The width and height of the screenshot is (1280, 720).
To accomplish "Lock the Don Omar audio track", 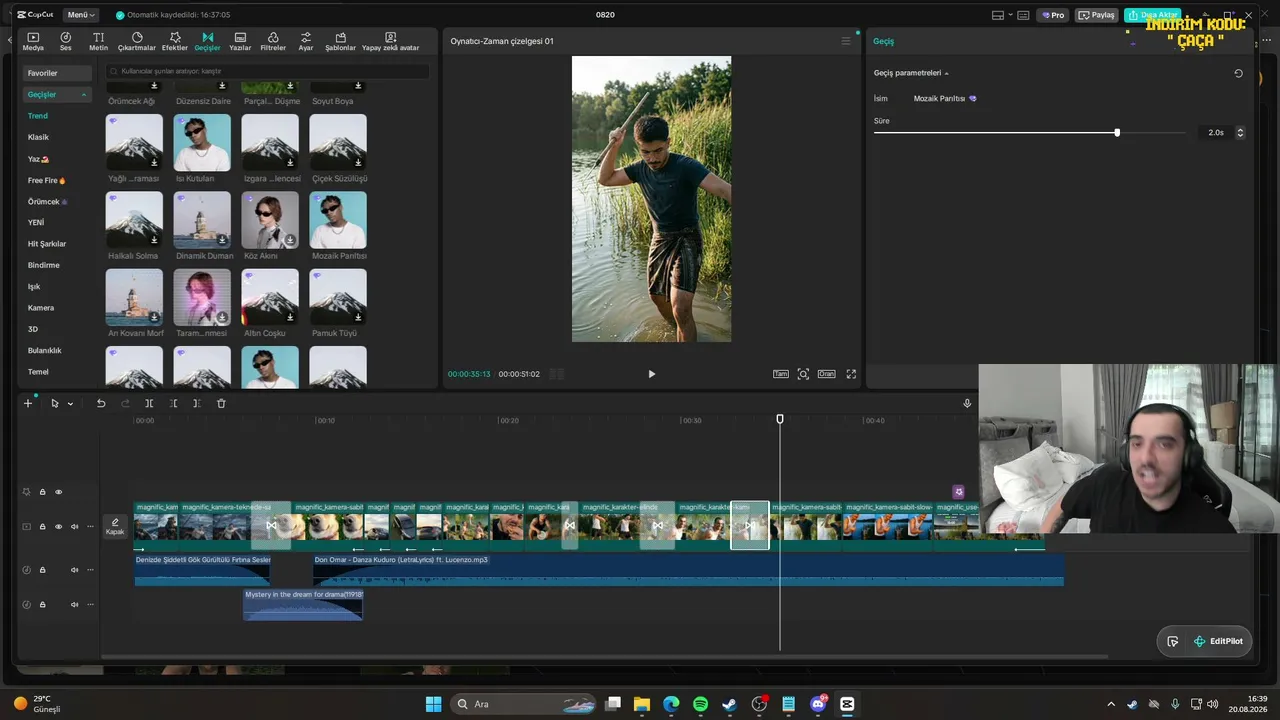I will click(x=42, y=570).
